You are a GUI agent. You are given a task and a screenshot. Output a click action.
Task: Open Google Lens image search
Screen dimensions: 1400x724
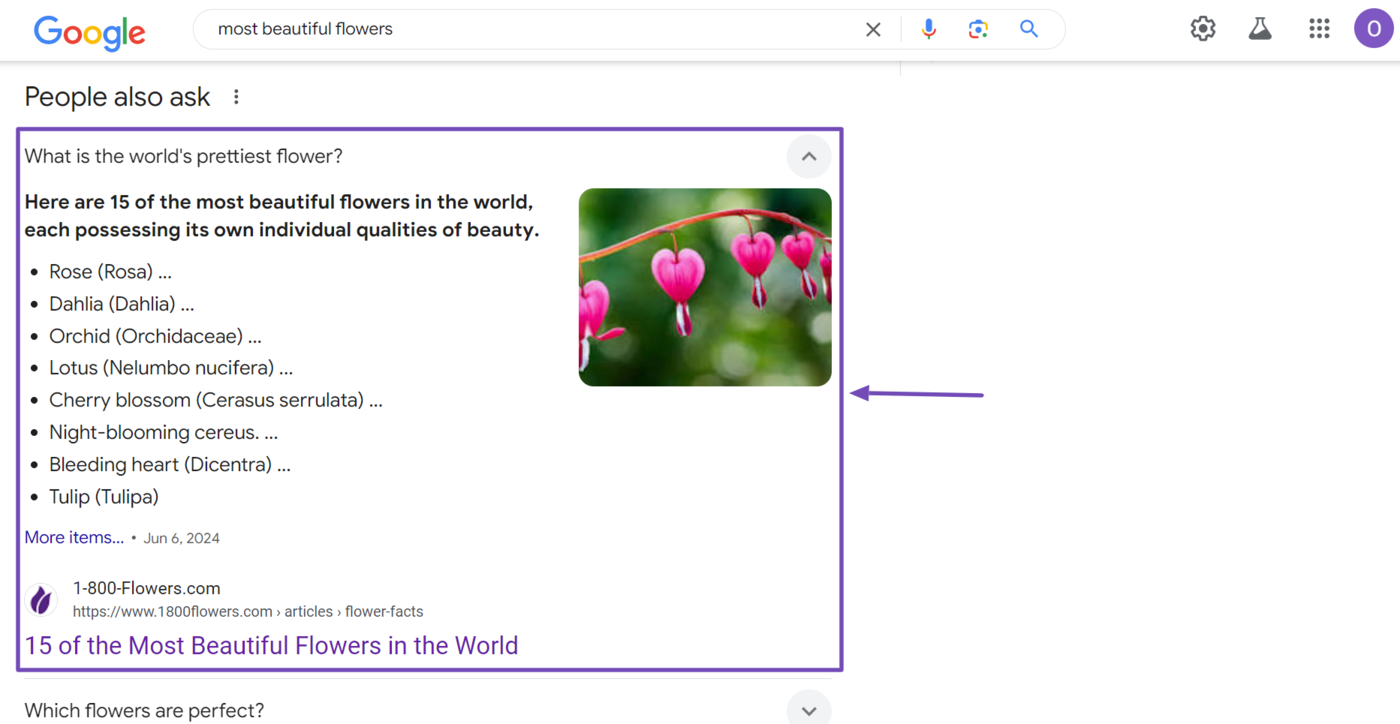978,30
